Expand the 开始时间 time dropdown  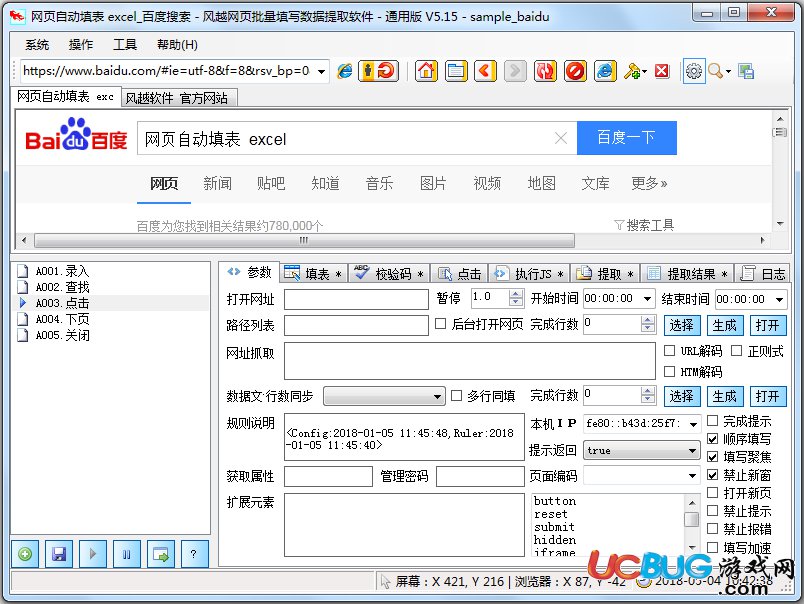point(647,298)
